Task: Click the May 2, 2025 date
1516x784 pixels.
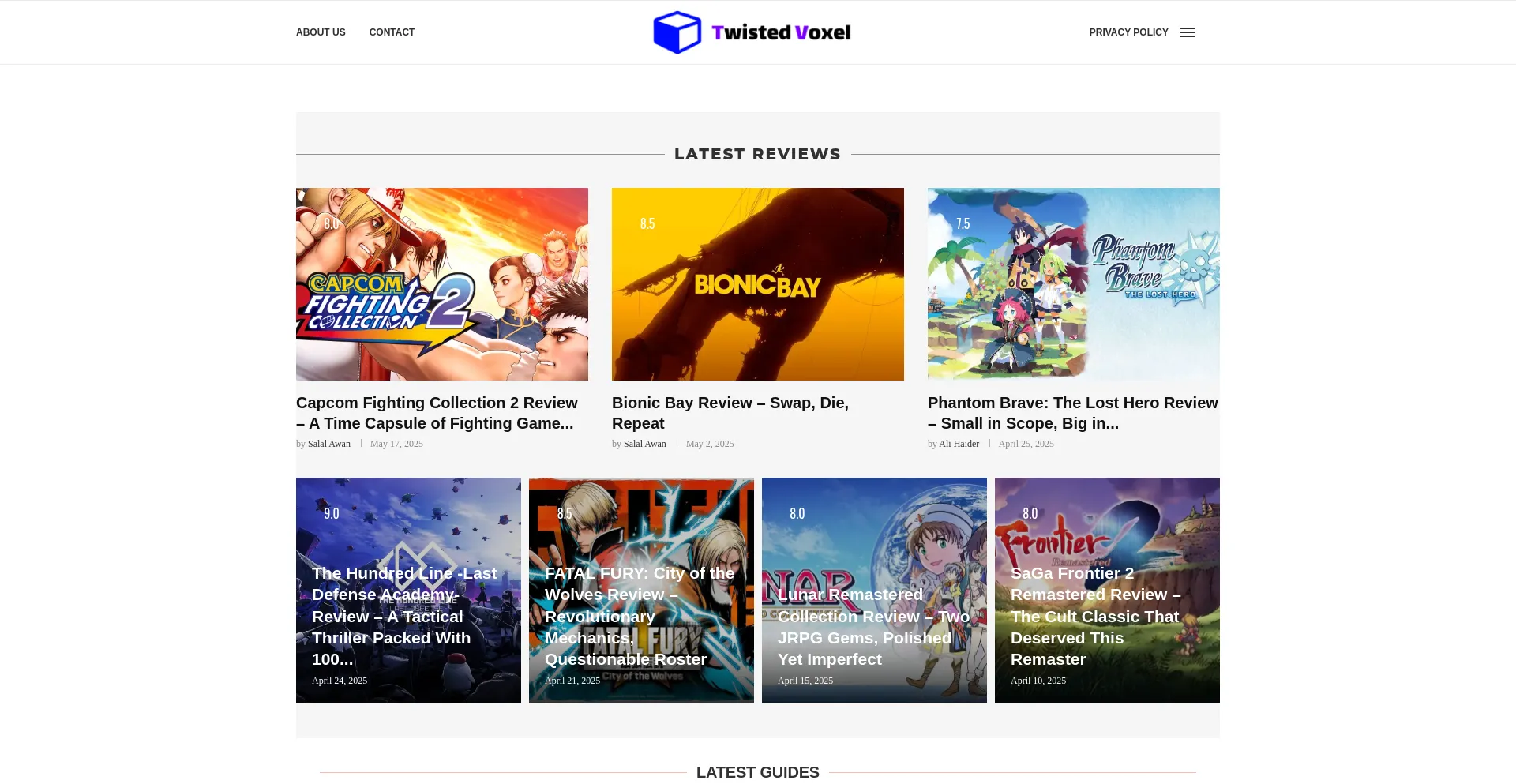Action: (x=710, y=444)
